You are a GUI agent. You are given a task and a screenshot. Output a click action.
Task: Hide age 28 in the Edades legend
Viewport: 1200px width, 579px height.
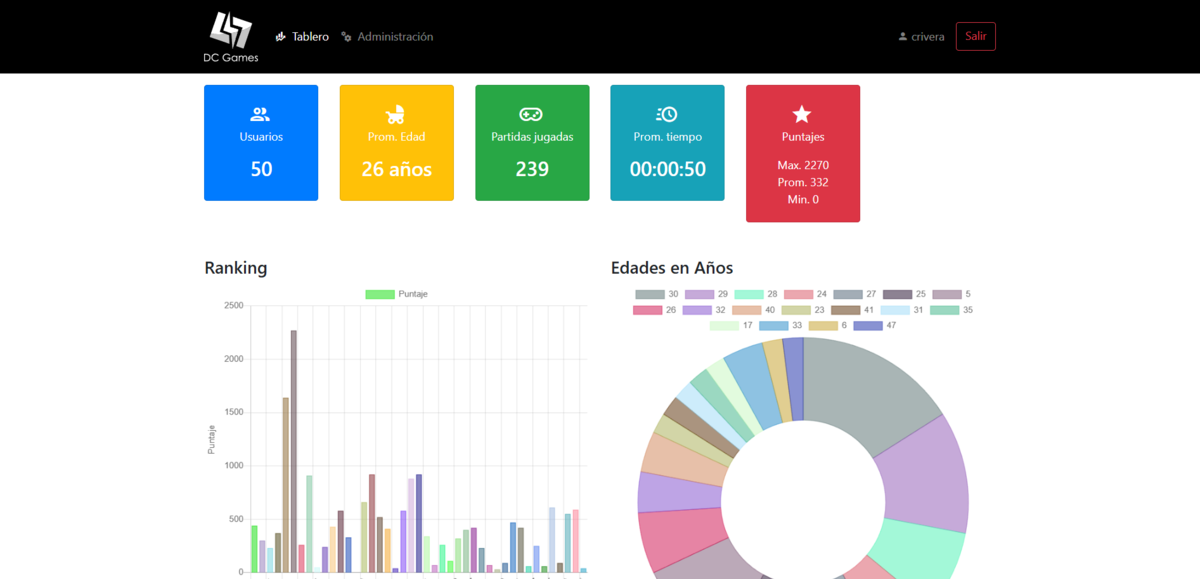pos(756,294)
